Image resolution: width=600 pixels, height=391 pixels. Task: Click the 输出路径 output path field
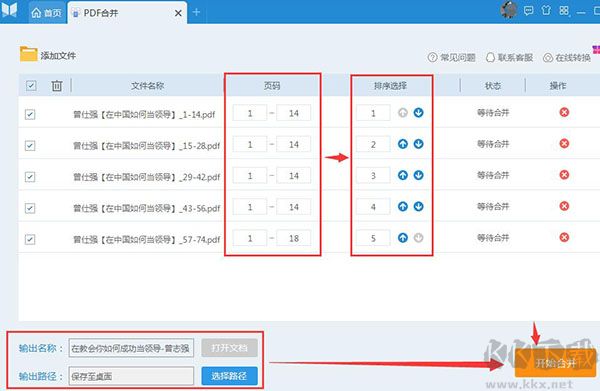point(131,376)
